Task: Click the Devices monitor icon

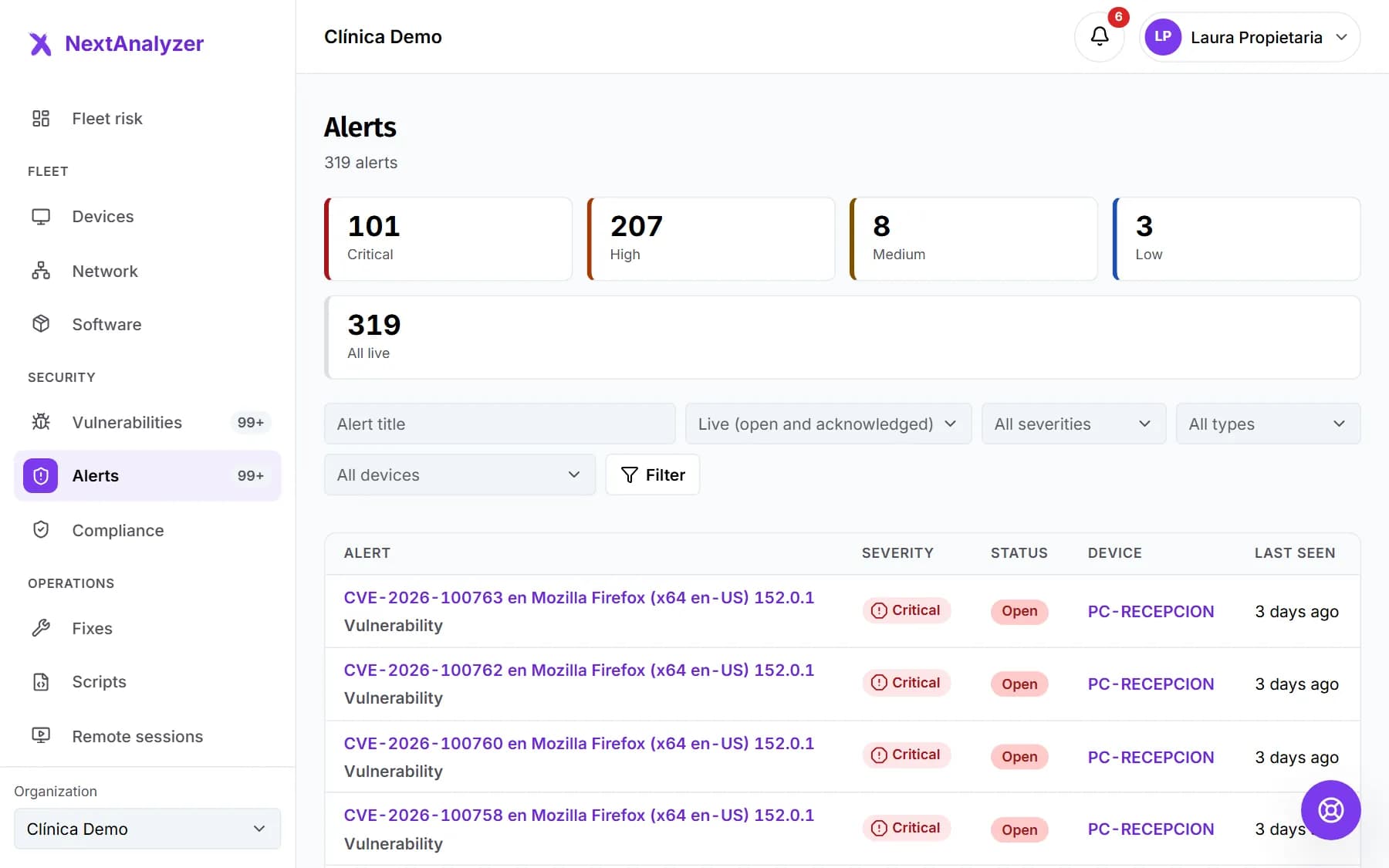Action: (41, 217)
